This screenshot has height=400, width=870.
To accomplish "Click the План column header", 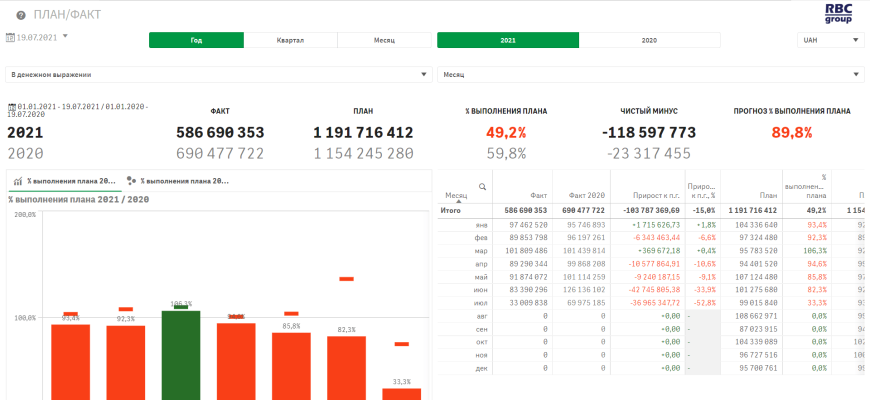I will [768, 196].
